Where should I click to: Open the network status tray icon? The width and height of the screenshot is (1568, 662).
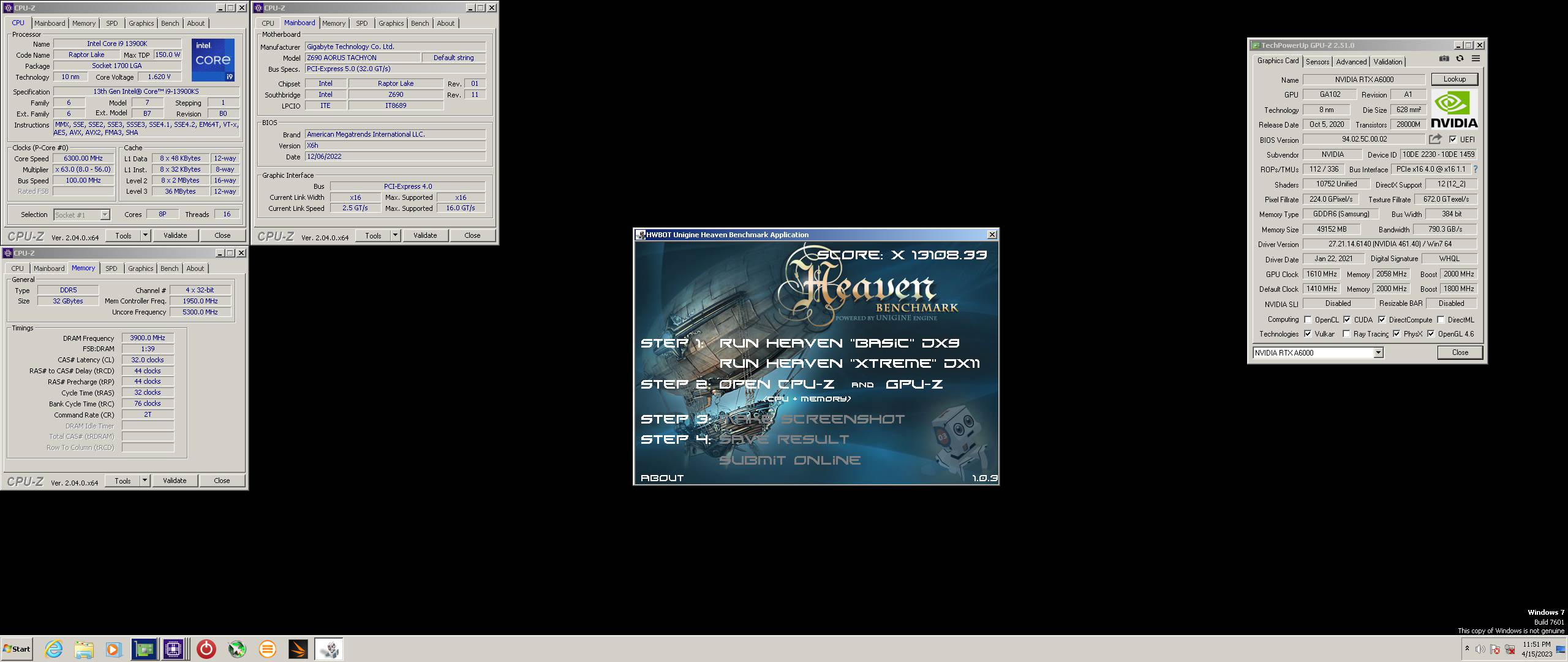(x=1509, y=649)
